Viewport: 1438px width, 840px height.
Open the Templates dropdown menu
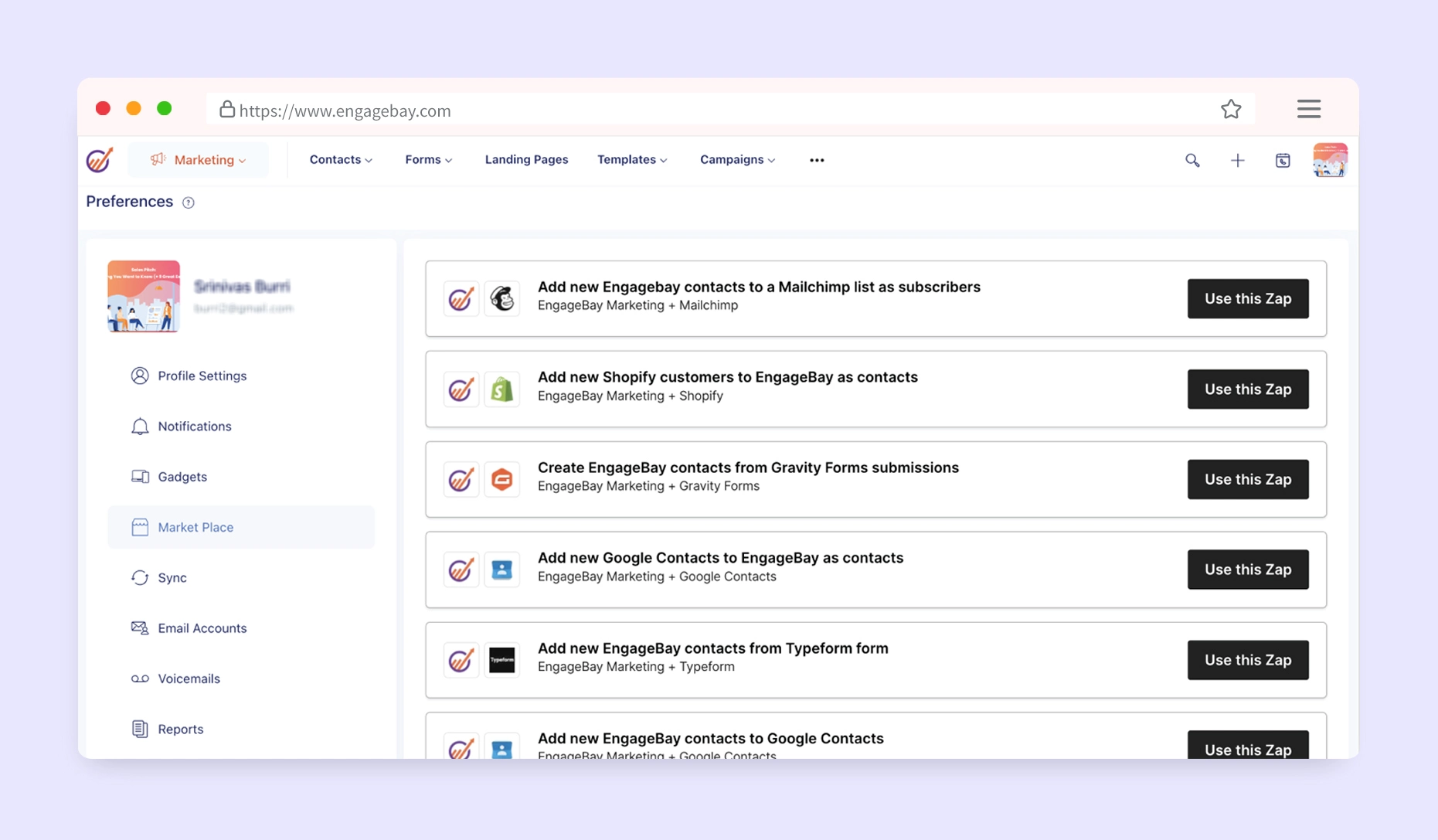pyautogui.click(x=631, y=159)
